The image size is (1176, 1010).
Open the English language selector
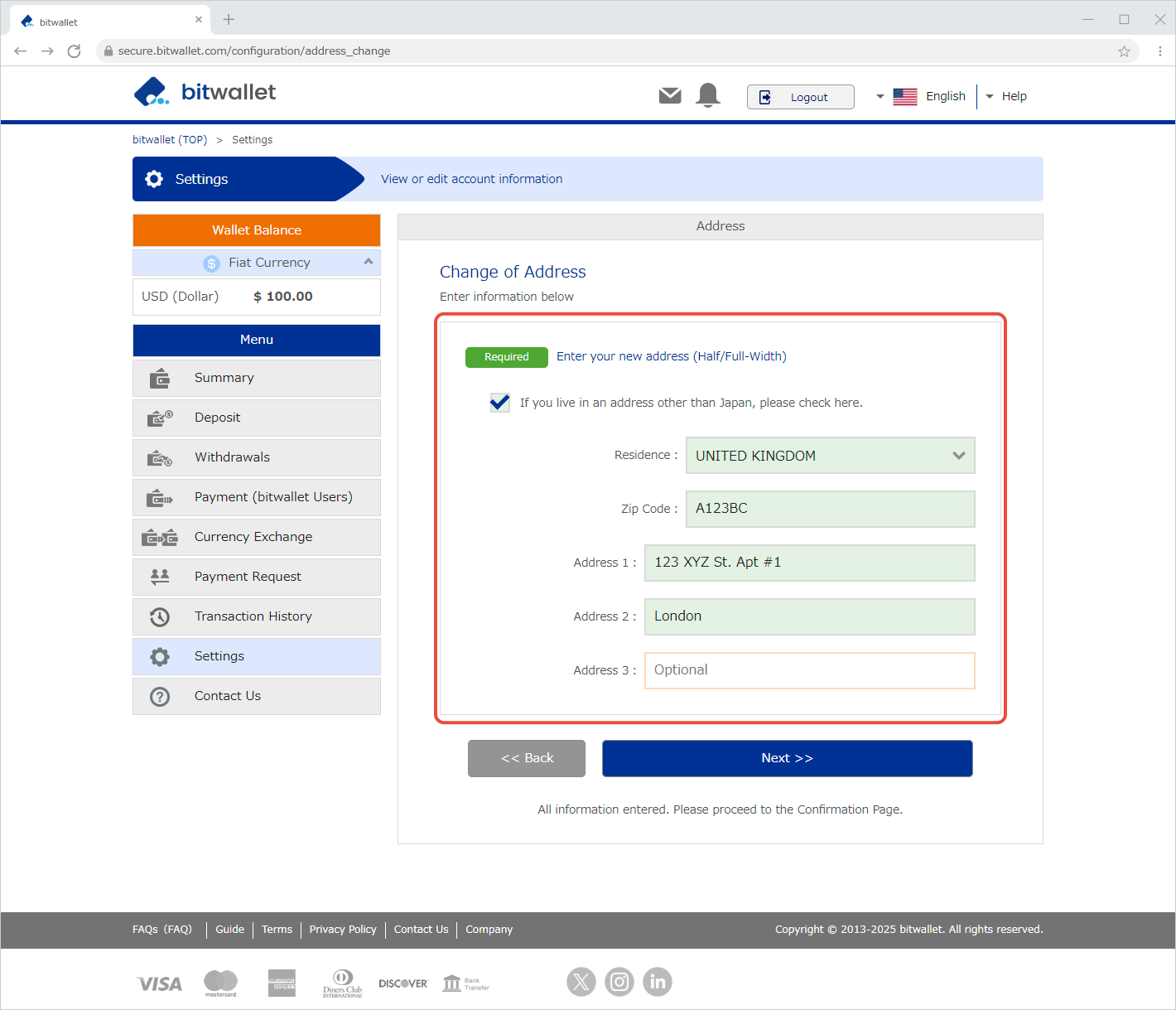click(x=929, y=97)
